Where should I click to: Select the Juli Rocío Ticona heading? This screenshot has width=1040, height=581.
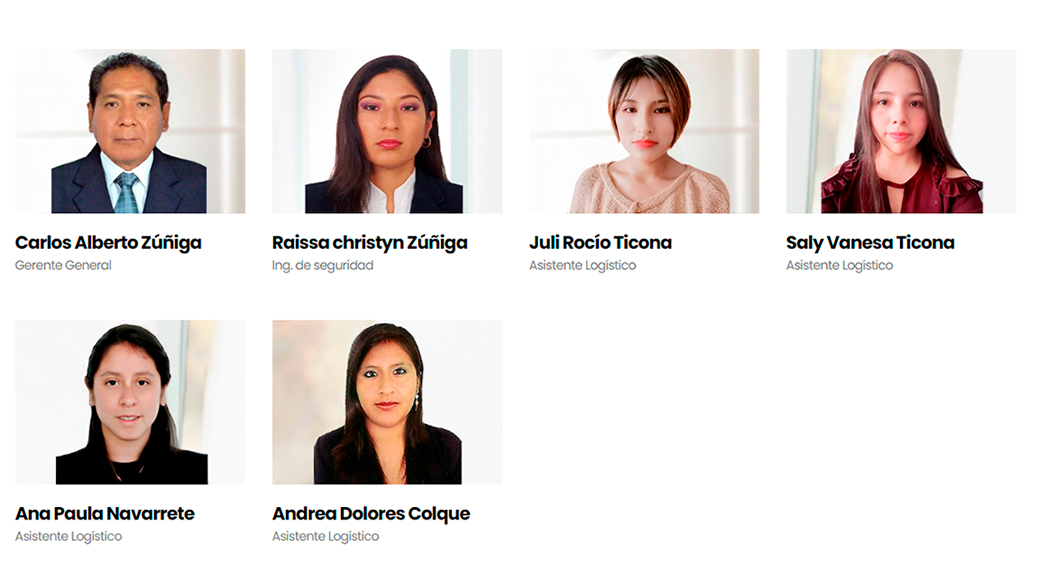click(600, 243)
